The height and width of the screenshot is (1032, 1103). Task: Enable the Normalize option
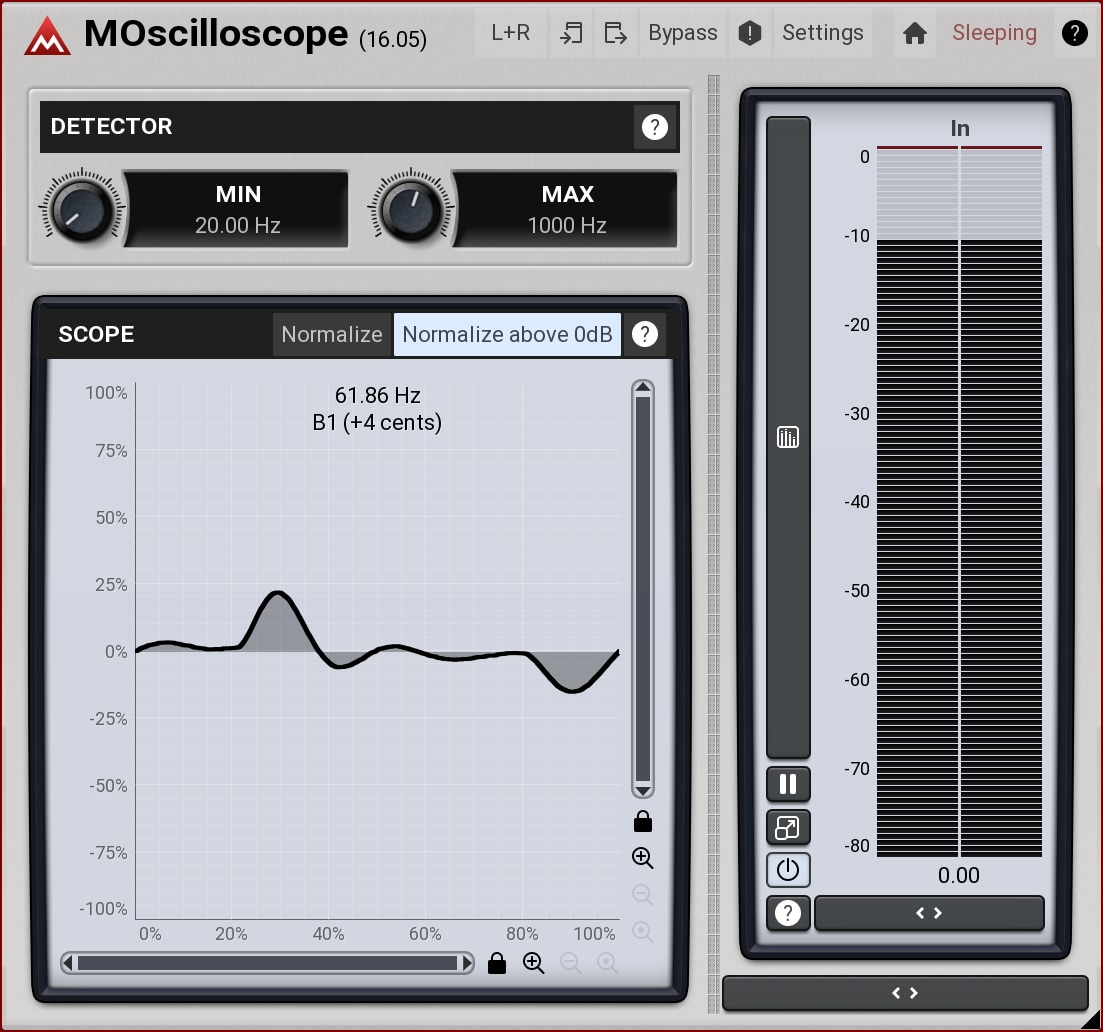pyautogui.click(x=332, y=334)
